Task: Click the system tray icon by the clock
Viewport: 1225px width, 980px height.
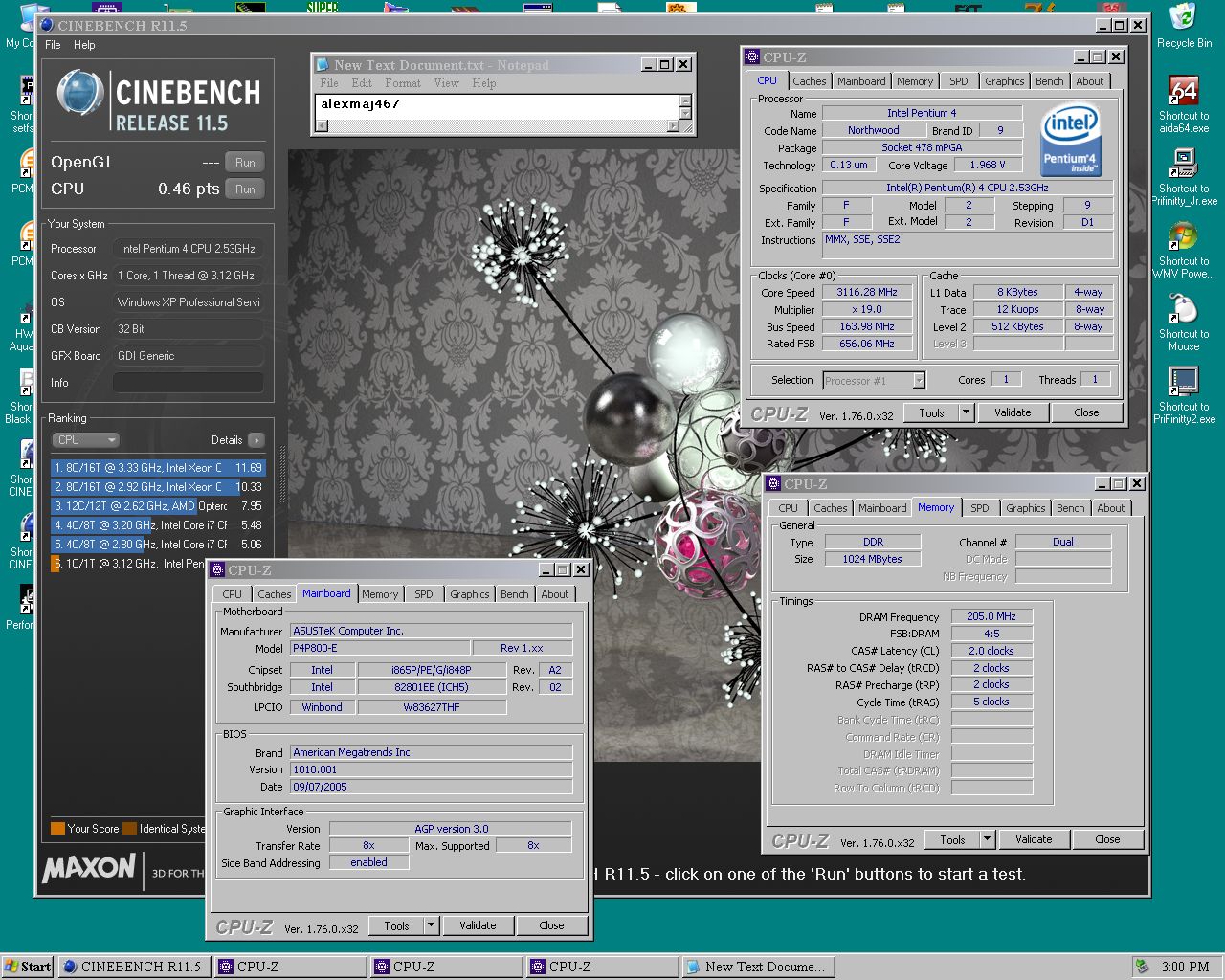Action: (1141, 967)
